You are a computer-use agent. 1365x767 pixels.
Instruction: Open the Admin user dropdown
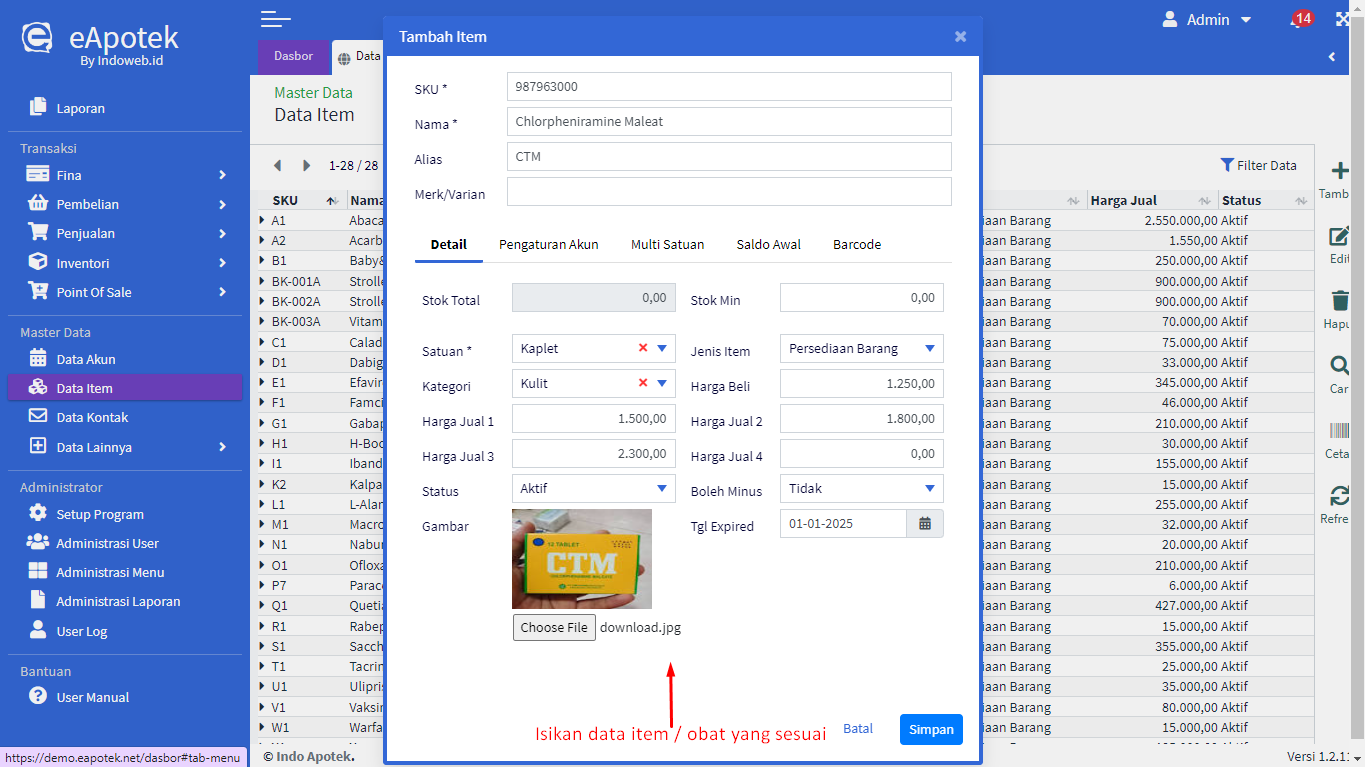coord(1207,20)
